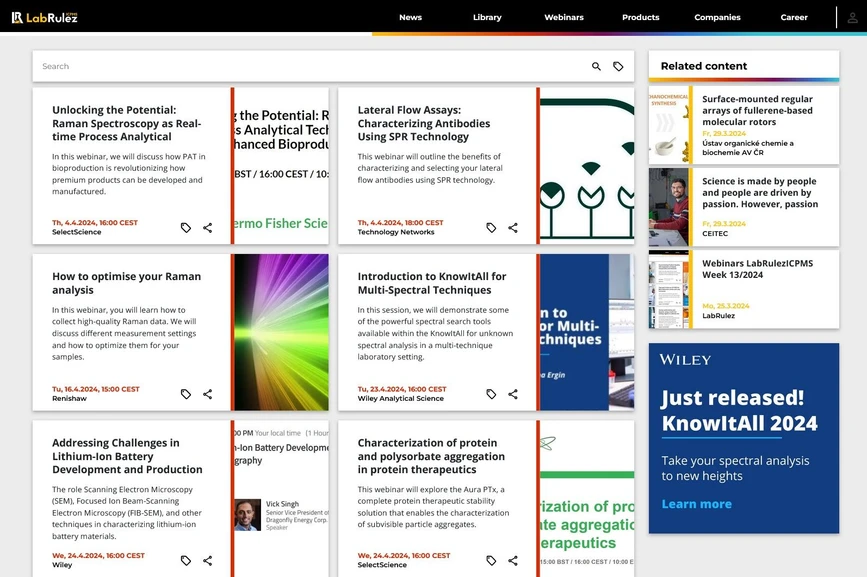Viewport: 867px width, 577px height.
Task: Click the Thermo Fisher webinar banner image
Action: point(281,166)
